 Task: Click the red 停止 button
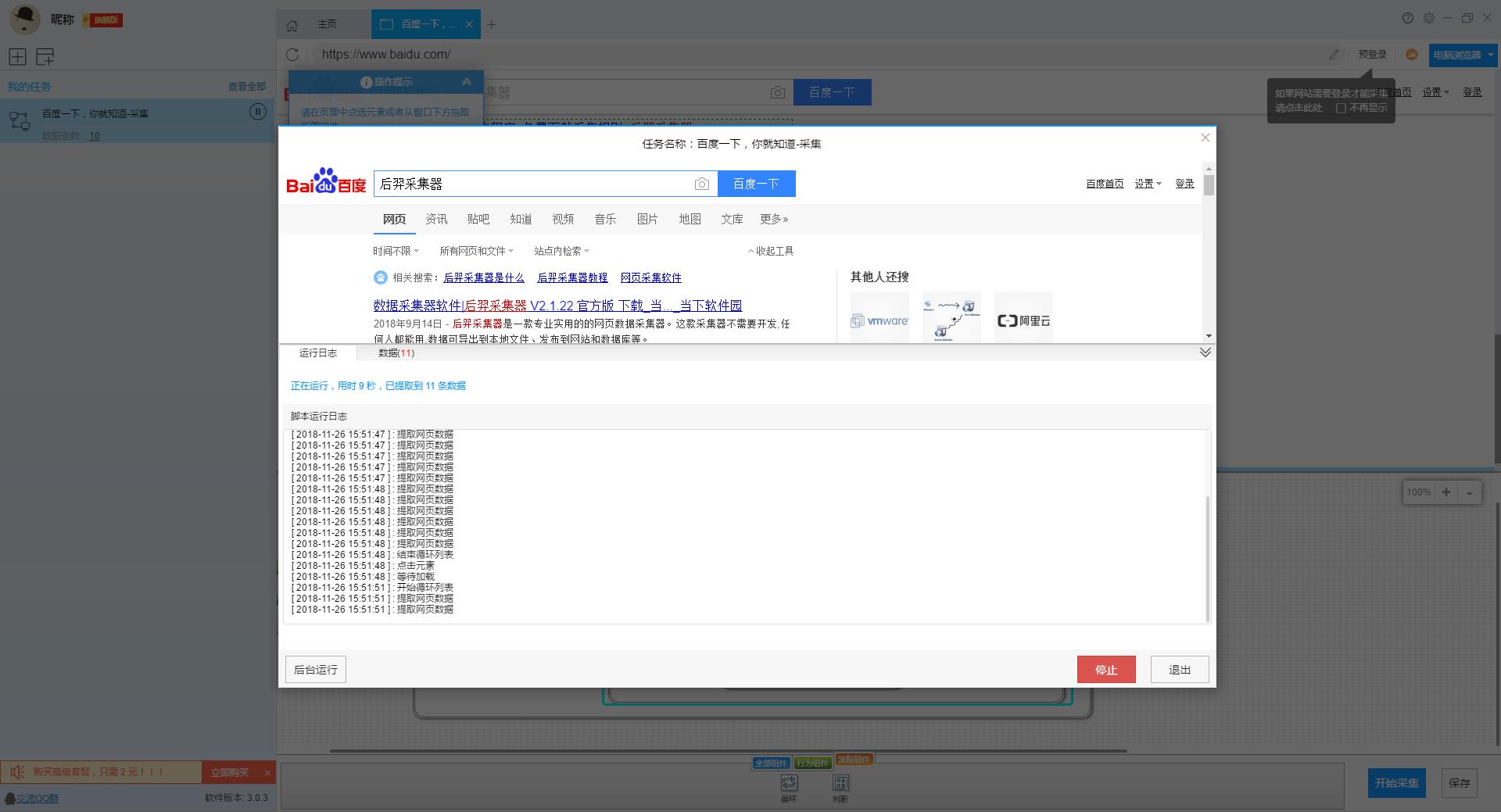tap(1106, 670)
